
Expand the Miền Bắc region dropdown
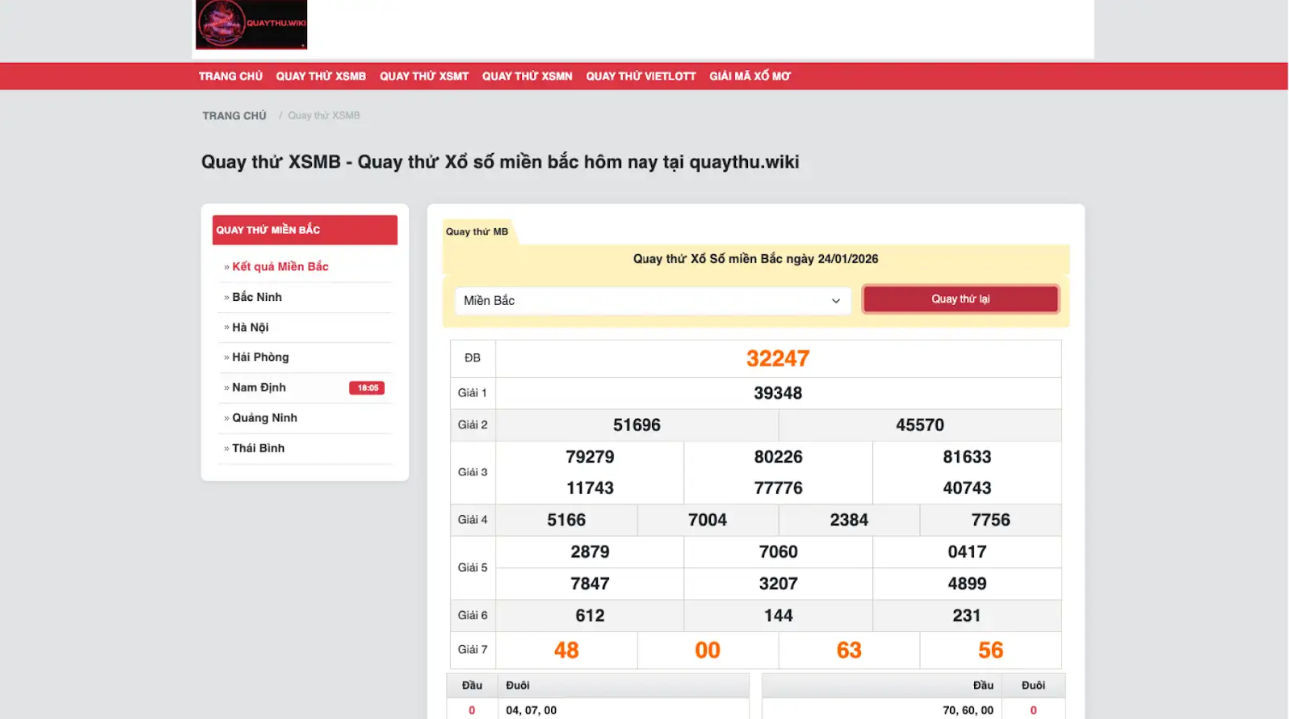(653, 300)
